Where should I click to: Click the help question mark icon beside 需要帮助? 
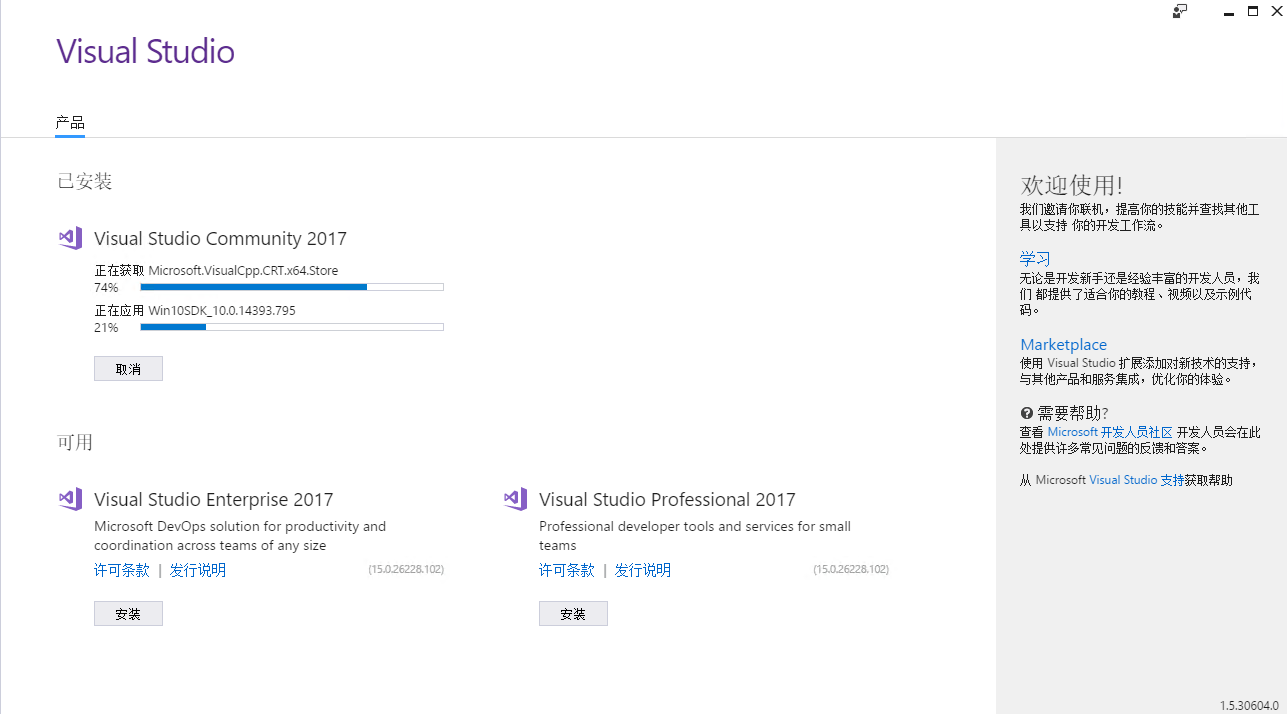click(x=1025, y=412)
